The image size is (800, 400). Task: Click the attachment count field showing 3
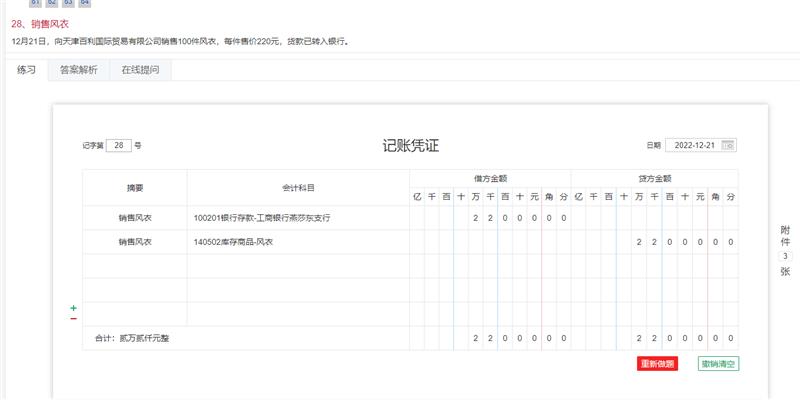pyautogui.click(x=785, y=256)
